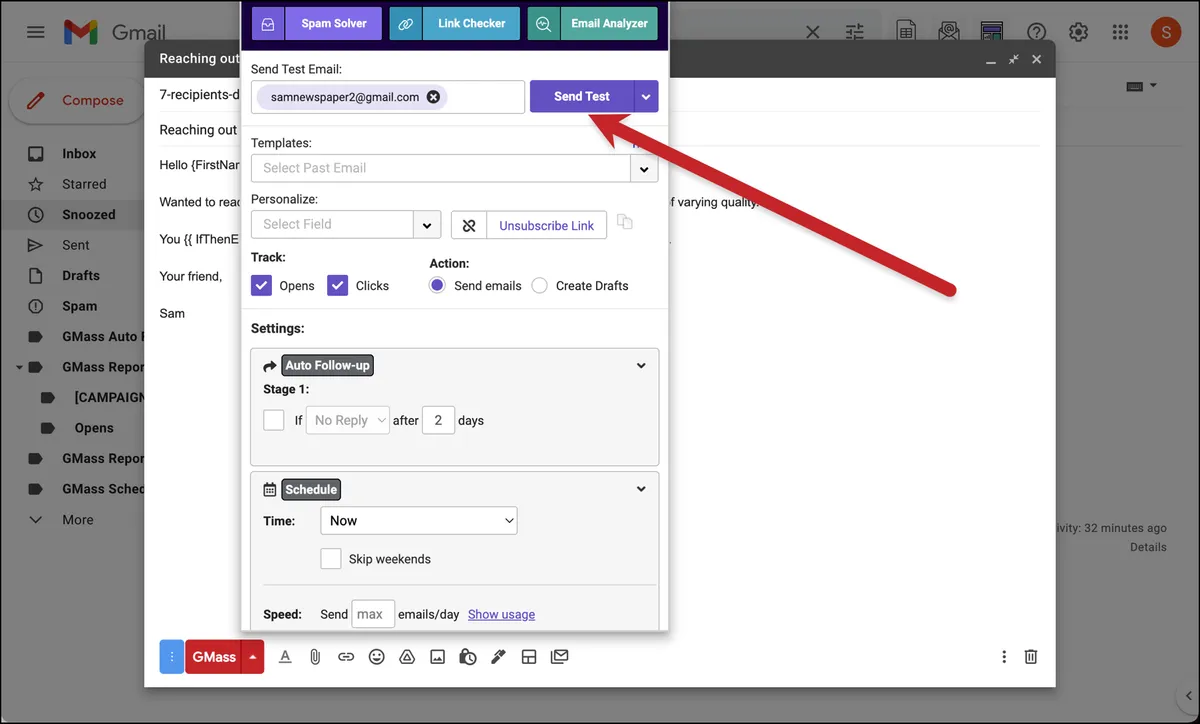Enable the Stage 1 follow-up checkbox
Viewport: 1200px width, 724px height.
pyautogui.click(x=274, y=420)
